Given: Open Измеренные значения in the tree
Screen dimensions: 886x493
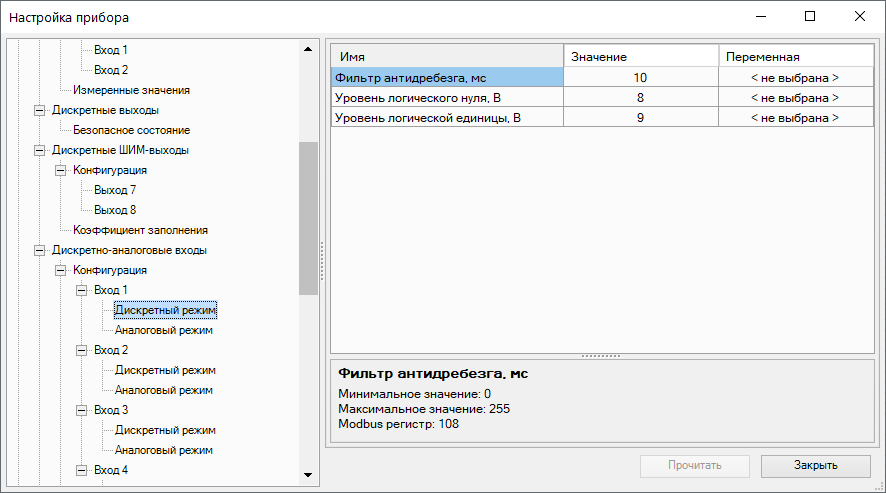Looking at the screenshot, I should pyautogui.click(x=131, y=90).
